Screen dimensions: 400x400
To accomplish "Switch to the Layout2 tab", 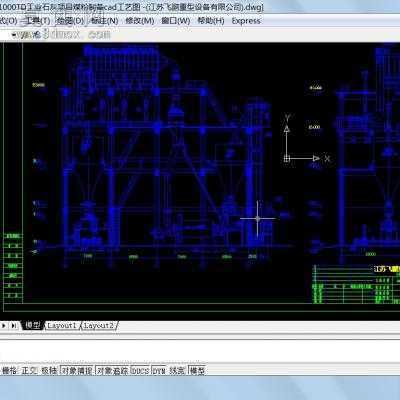I will point(99,325).
